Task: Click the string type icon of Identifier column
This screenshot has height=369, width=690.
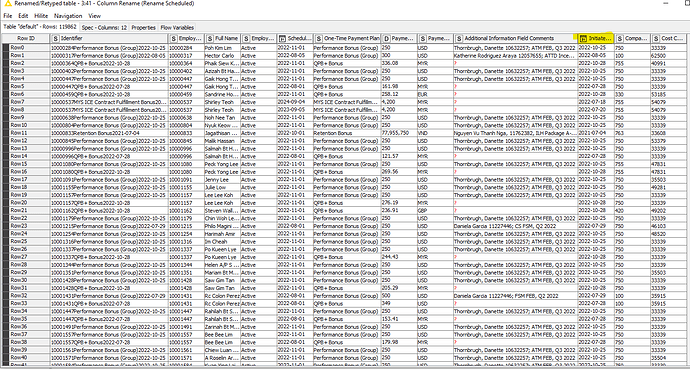Action: click(x=55, y=39)
